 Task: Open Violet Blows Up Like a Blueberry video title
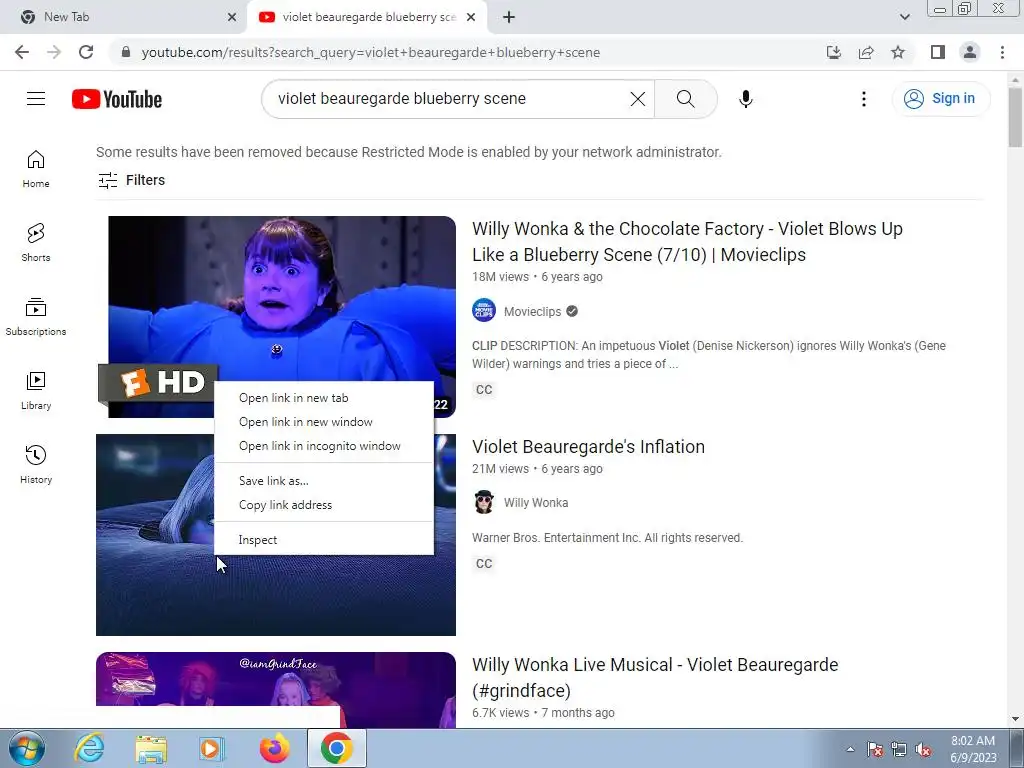(687, 242)
